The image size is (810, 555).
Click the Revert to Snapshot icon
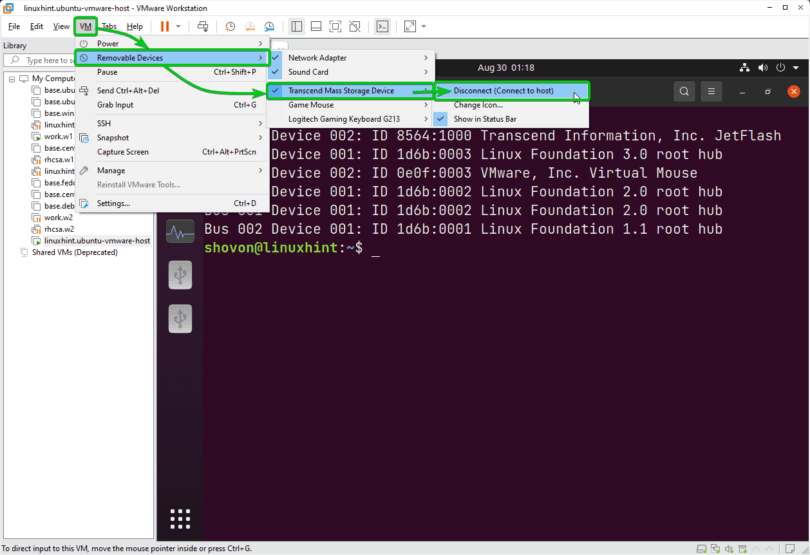(250, 26)
